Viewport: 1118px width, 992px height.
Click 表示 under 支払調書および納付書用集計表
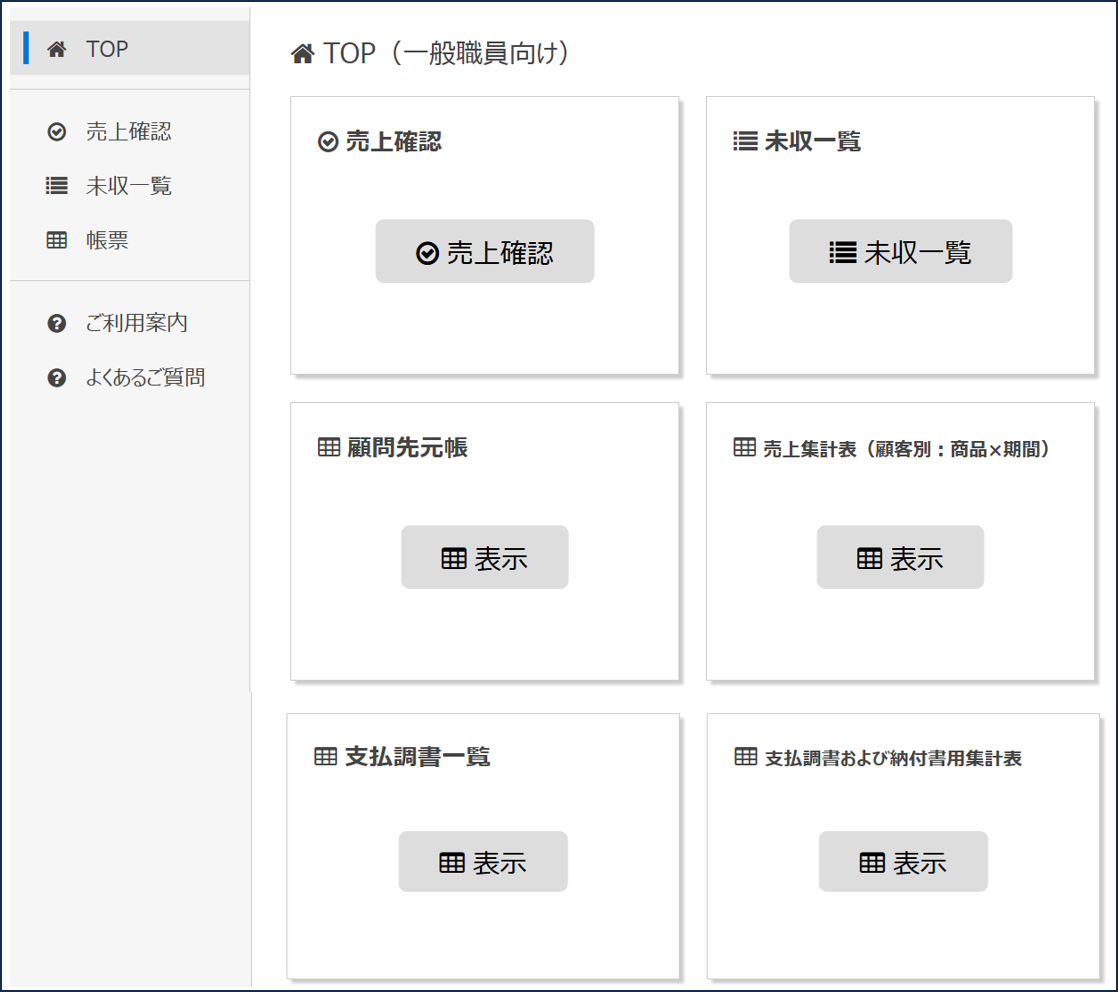click(903, 862)
